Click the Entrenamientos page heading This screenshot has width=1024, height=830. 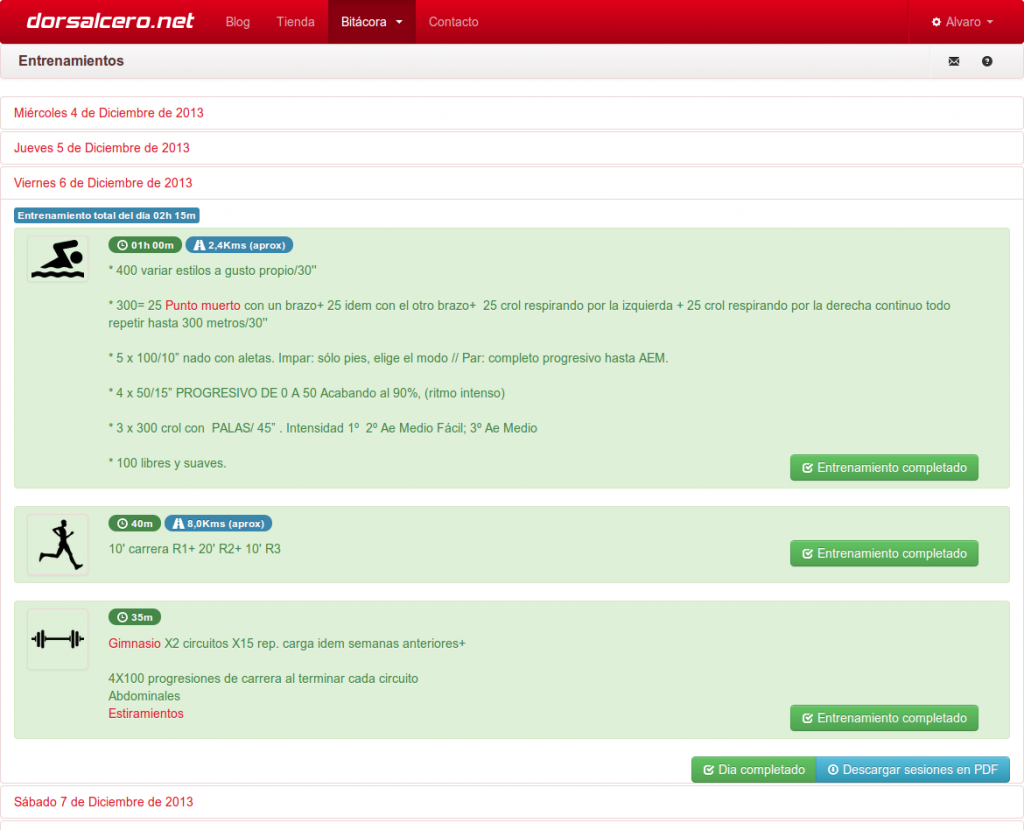click(x=71, y=61)
